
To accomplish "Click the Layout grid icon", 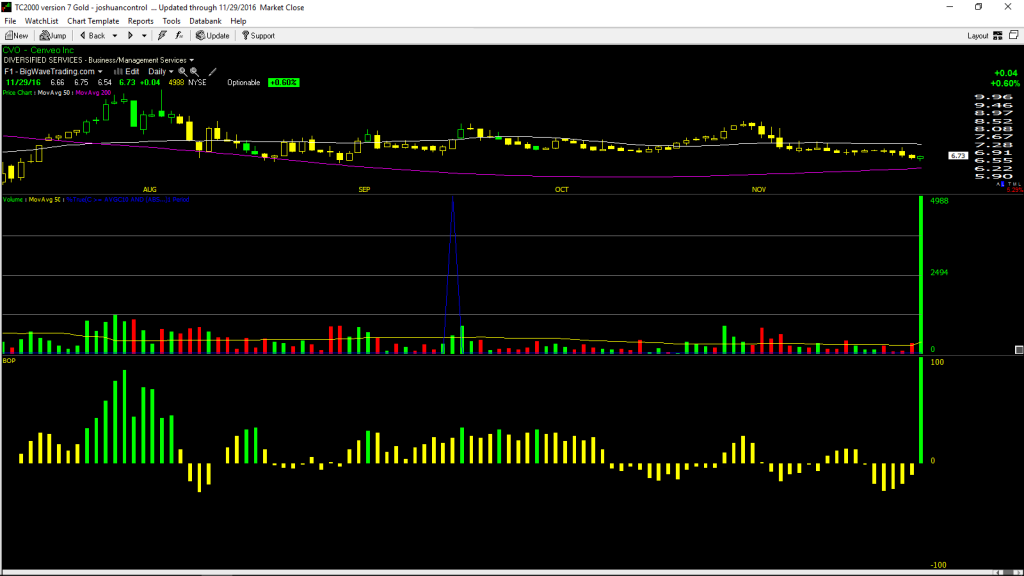I will coord(998,36).
